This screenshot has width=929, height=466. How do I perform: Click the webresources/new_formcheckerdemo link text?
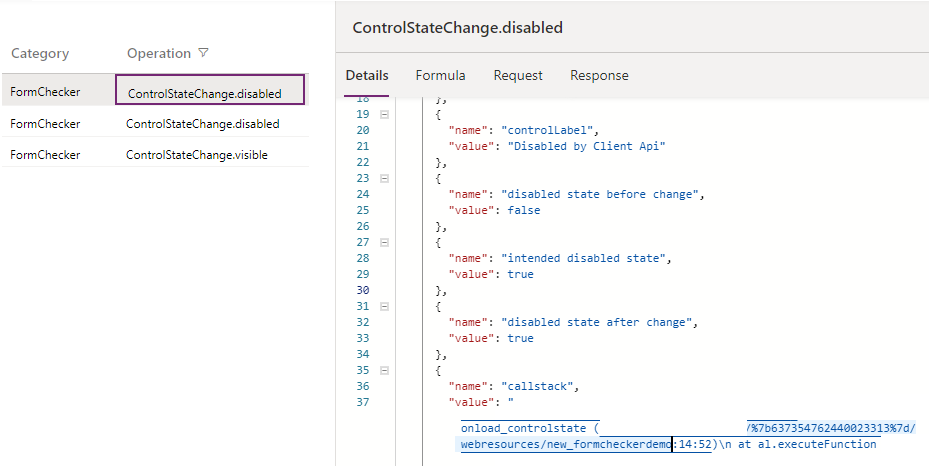coord(565,444)
